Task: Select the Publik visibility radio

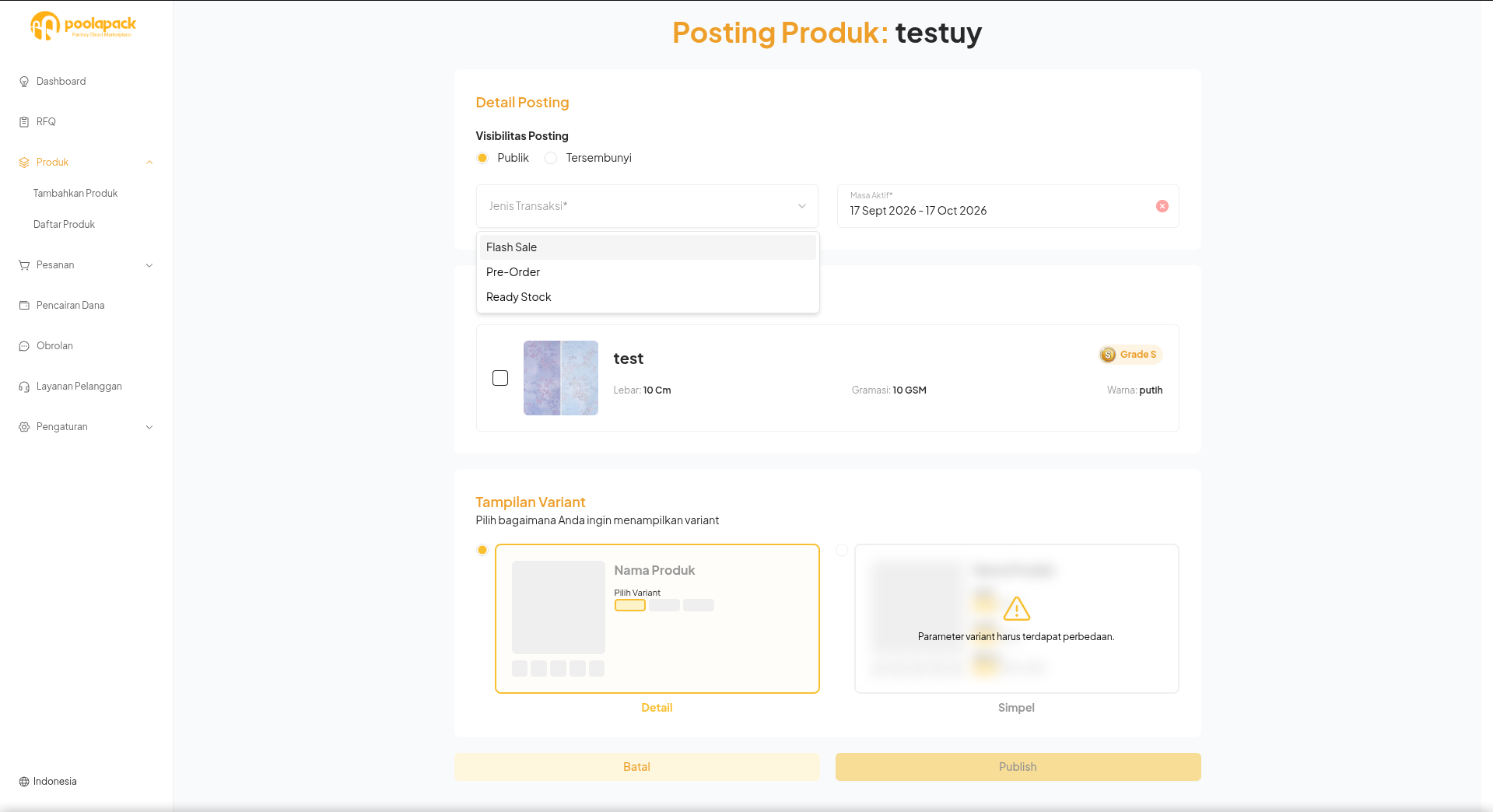Action: [x=482, y=158]
